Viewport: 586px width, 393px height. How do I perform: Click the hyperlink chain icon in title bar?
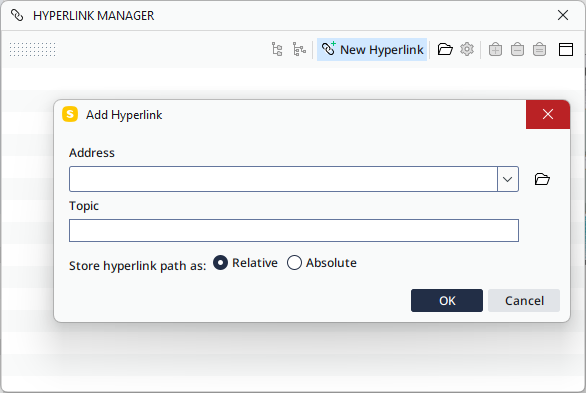click(x=17, y=16)
